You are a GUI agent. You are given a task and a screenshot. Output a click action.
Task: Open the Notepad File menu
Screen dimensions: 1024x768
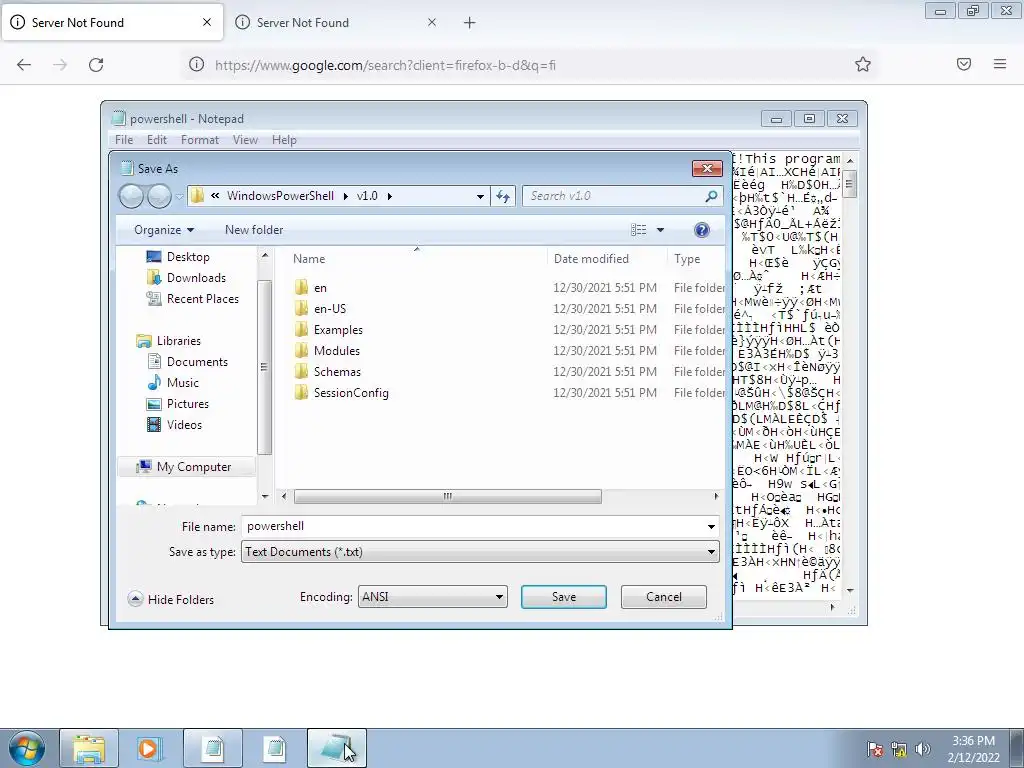(x=123, y=140)
